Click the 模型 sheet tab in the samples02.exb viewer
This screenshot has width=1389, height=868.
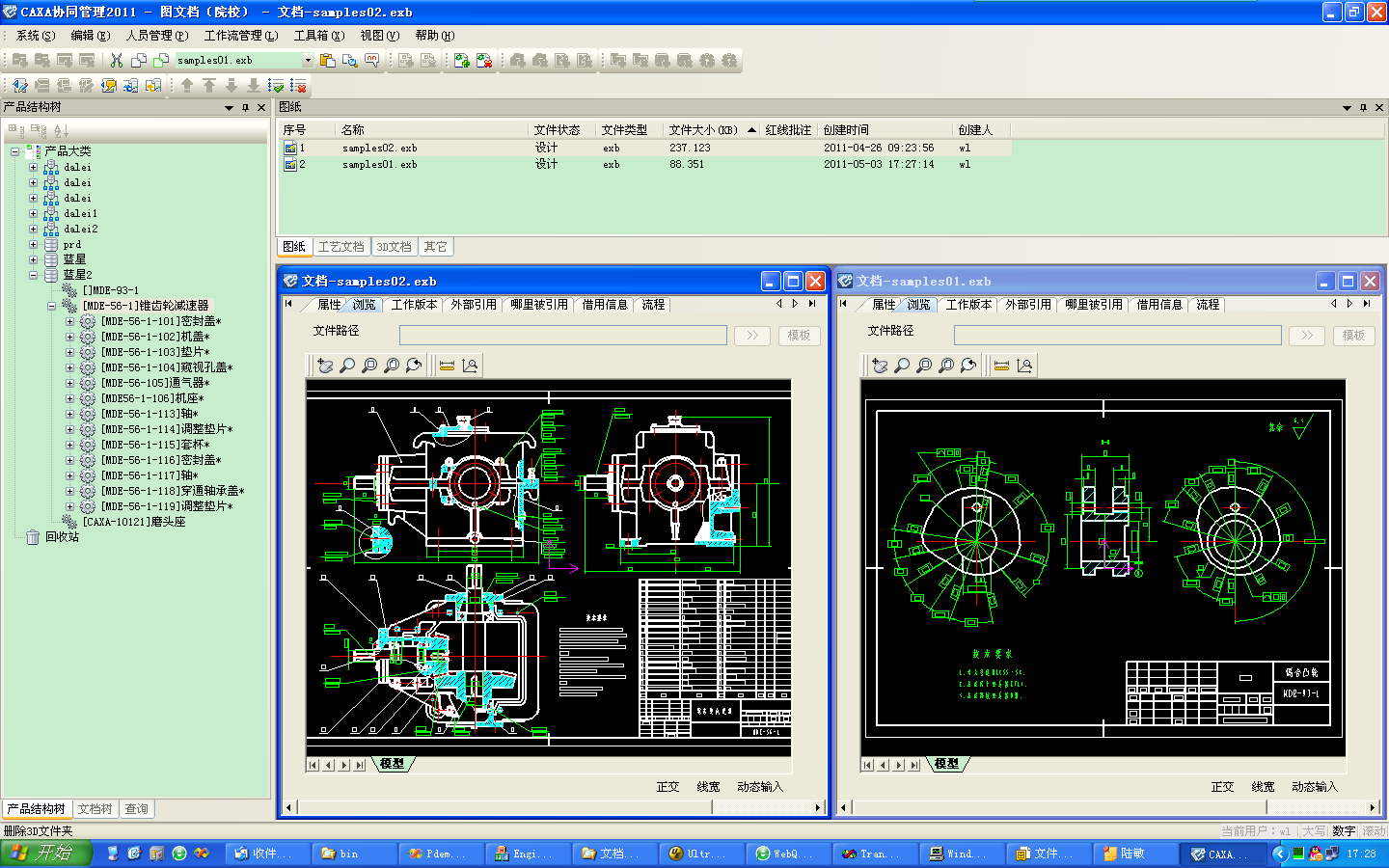point(392,764)
